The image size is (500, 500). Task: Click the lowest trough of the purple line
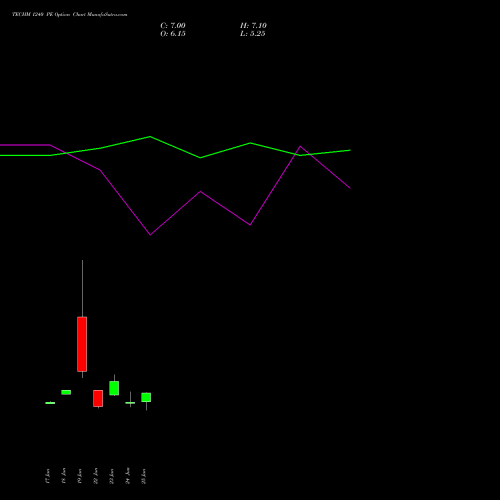tap(150, 235)
